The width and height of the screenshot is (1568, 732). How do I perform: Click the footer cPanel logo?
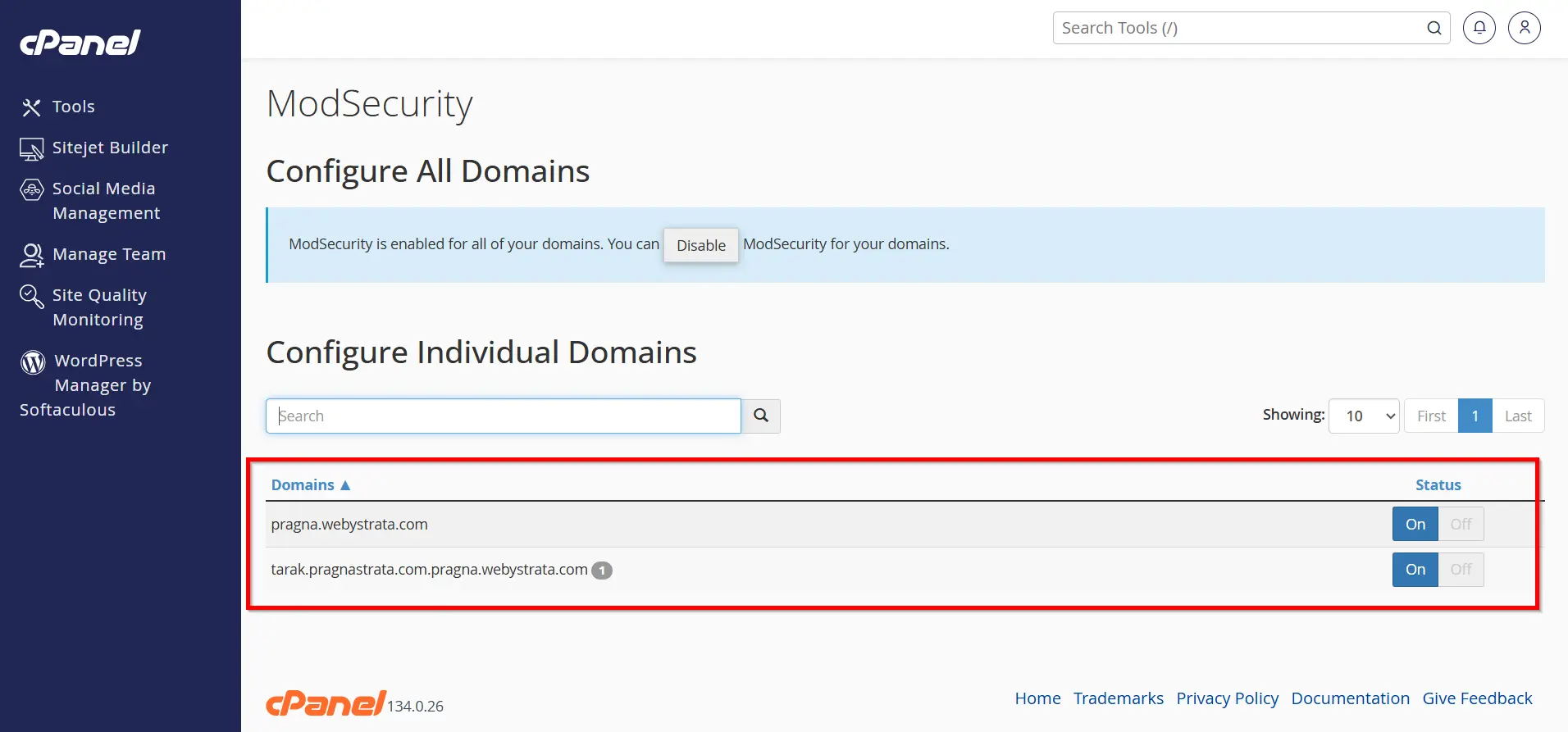(326, 703)
